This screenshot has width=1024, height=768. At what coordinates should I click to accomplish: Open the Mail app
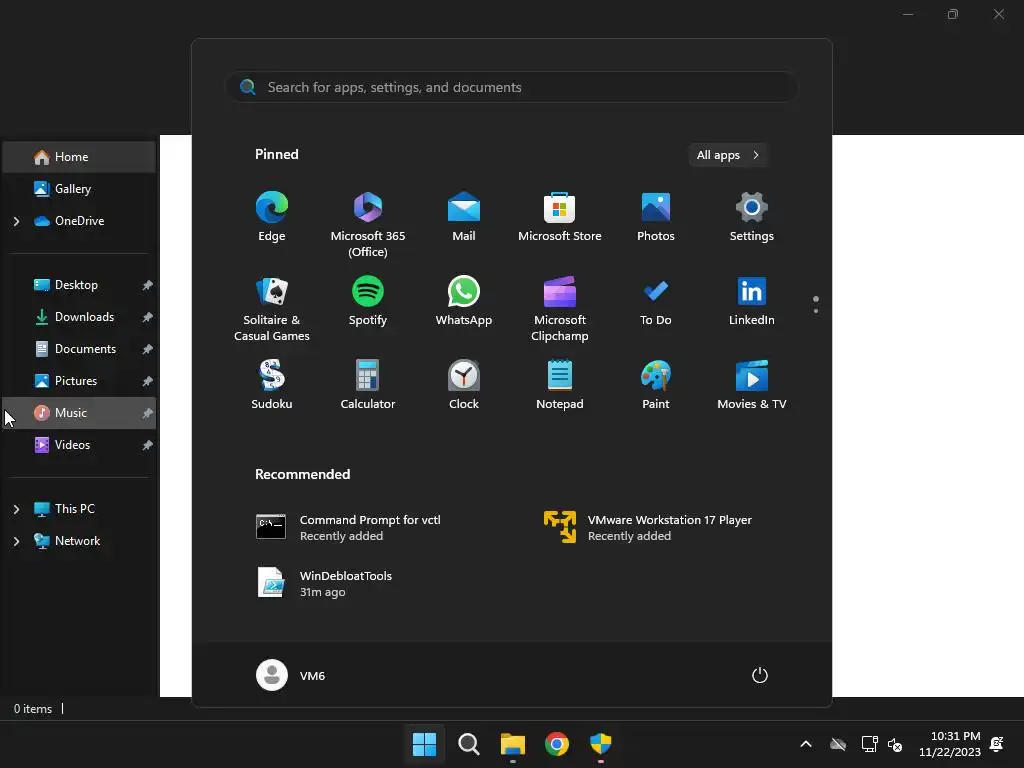(x=464, y=217)
